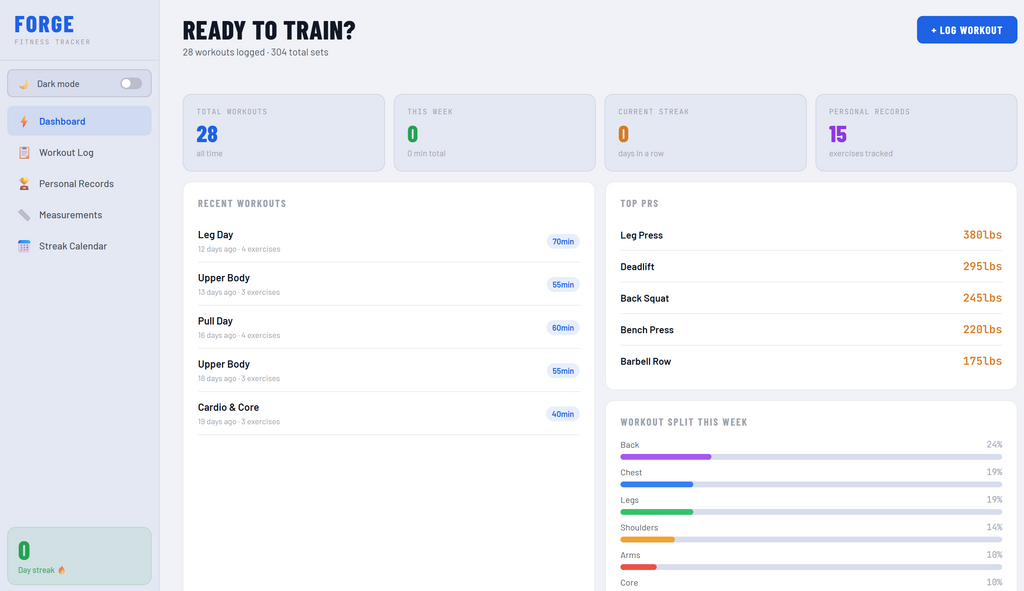The width and height of the screenshot is (1024, 591).
Task: Click the 295lbs Deadlift value
Action: [x=982, y=266]
